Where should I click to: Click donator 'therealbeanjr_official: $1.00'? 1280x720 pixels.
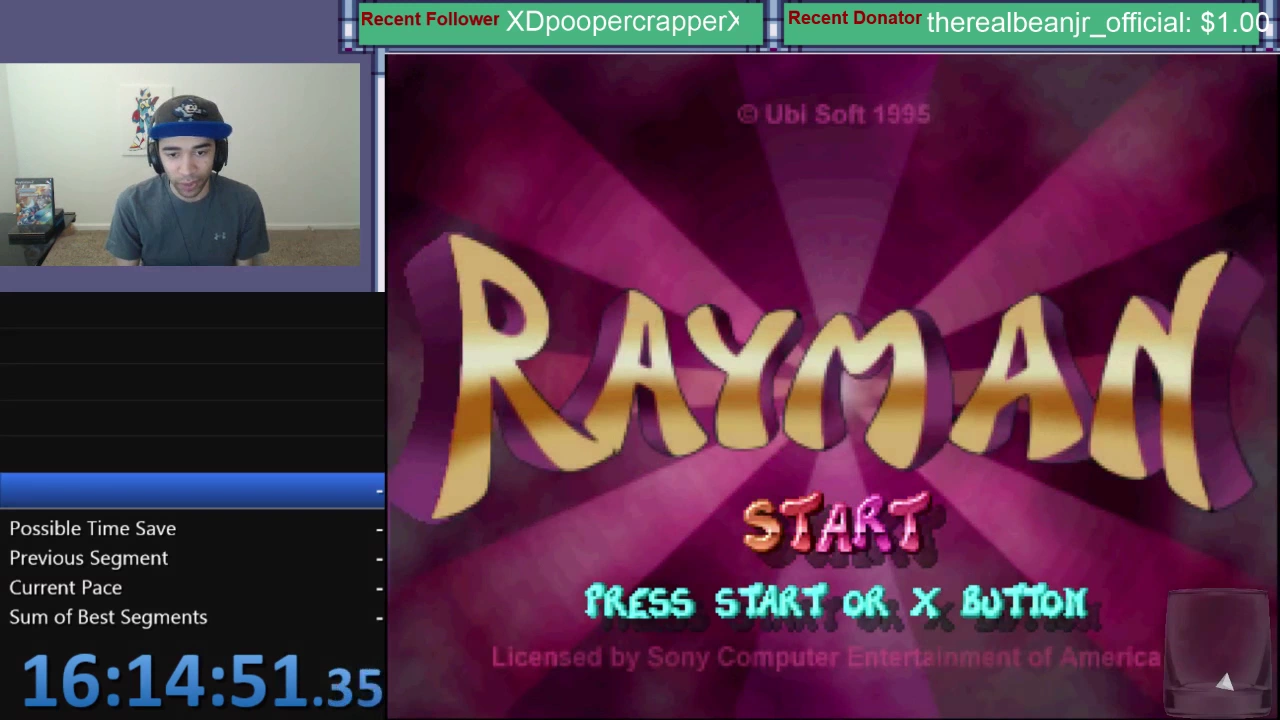tap(1098, 23)
